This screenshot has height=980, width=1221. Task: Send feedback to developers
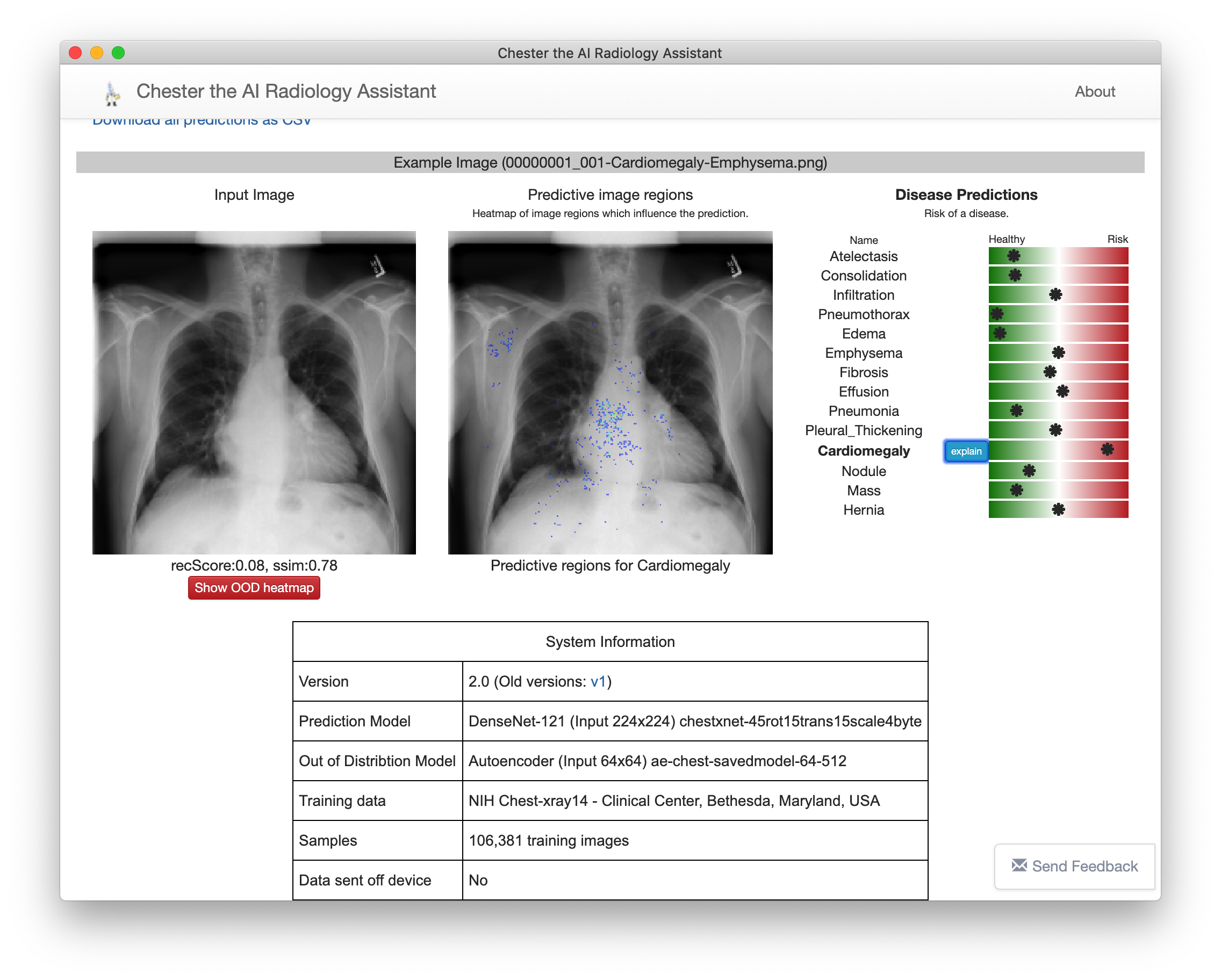click(x=1074, y=866)
